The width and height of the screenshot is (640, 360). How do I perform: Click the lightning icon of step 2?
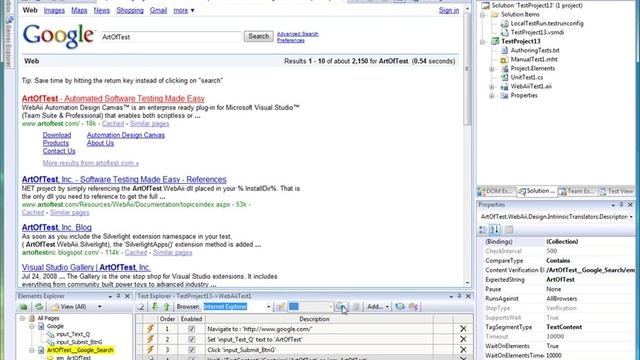pyautogui.click(x=150, y=339)
